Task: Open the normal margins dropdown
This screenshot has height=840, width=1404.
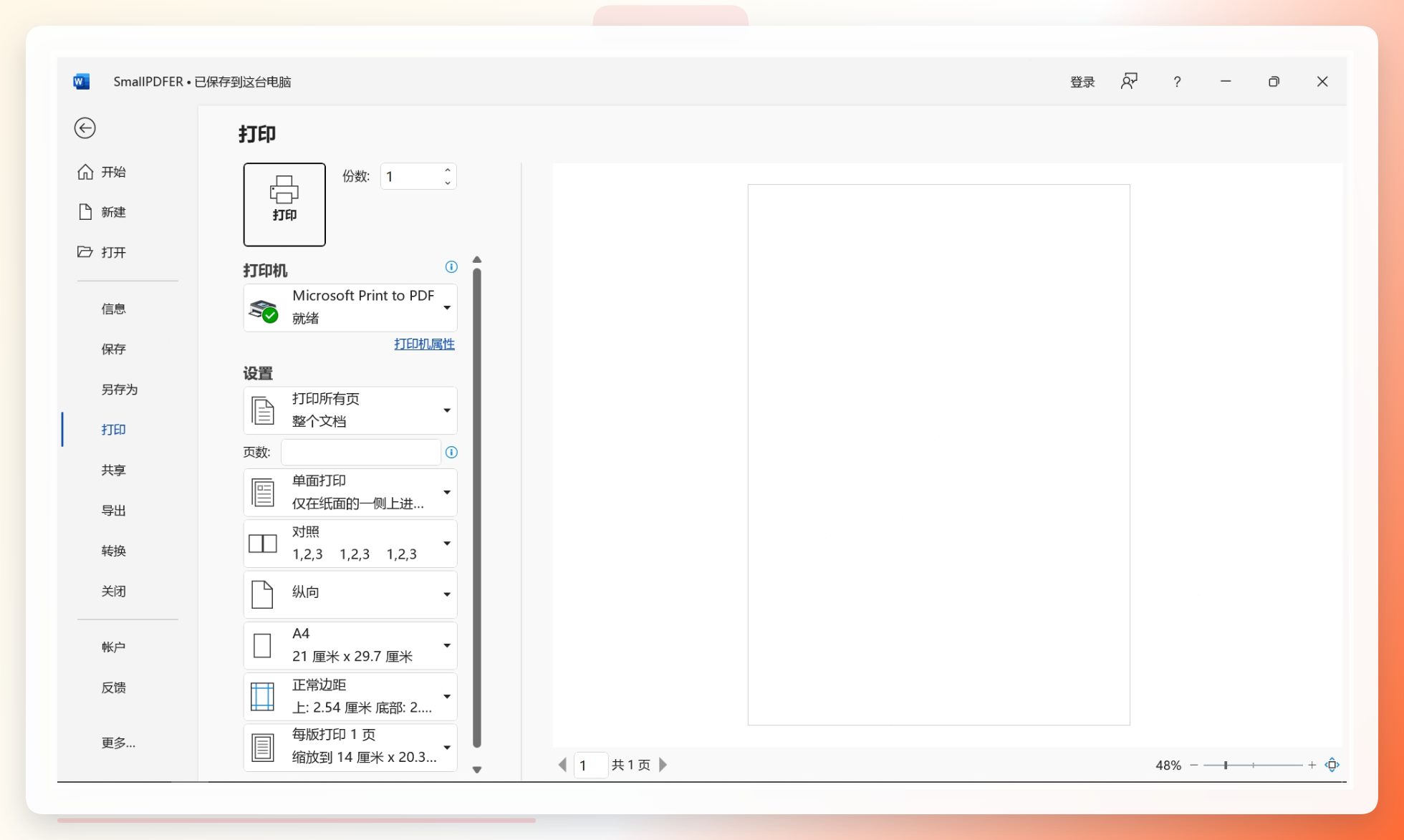Action: tap(350, 697)
